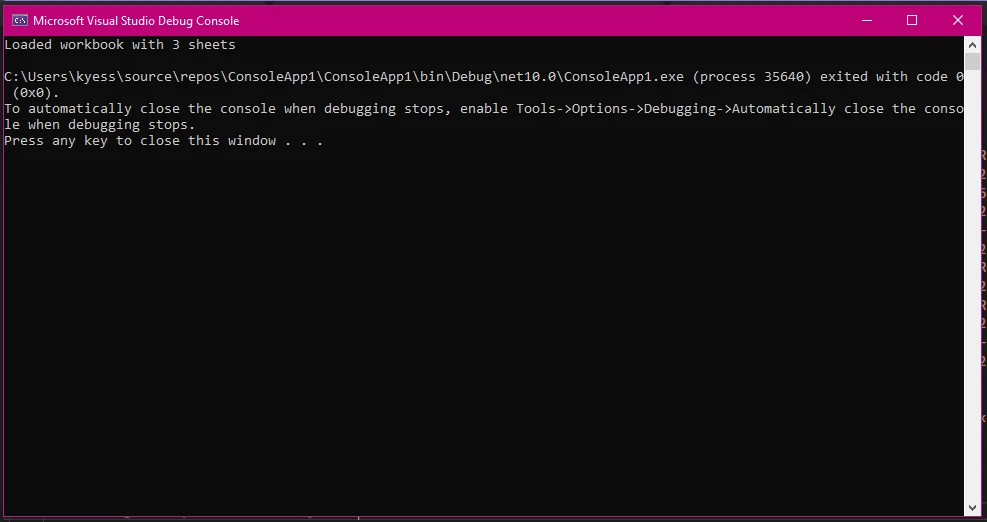Click the 'le when debugging stops.' line
The height and width of the screenshot is (522, 987).
[100, 125]
